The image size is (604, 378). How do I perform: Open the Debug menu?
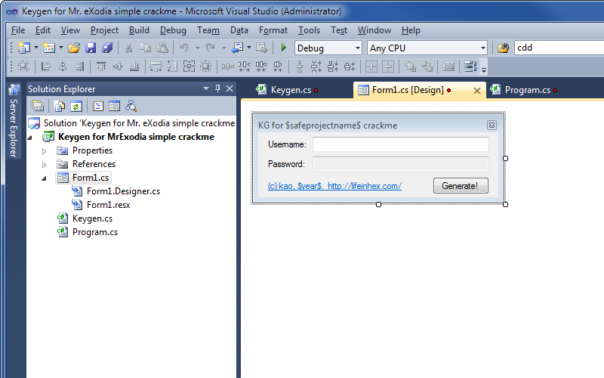(x=173, y=30)
